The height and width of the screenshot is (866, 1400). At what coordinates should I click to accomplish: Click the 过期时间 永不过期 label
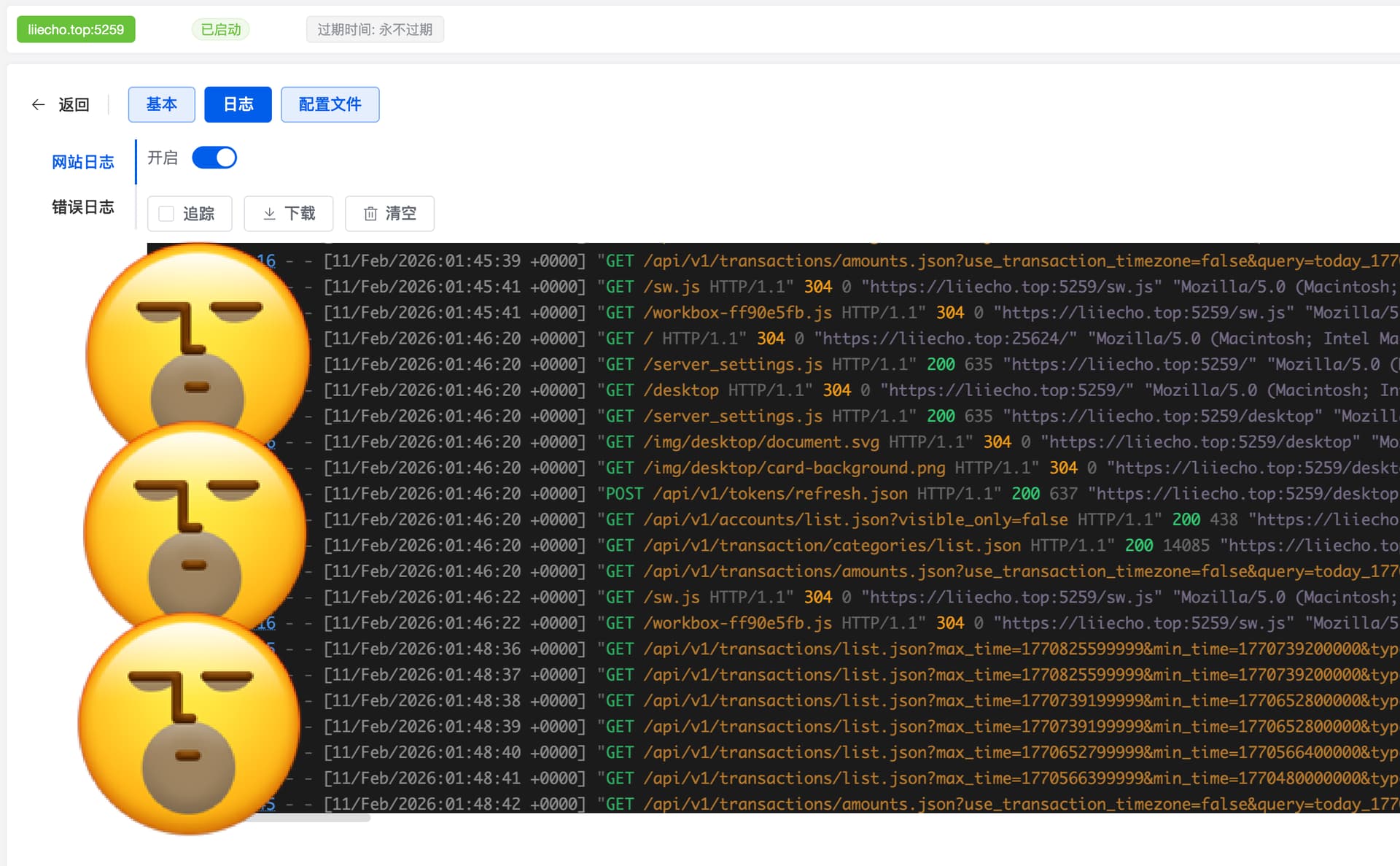tap(375, 29)
